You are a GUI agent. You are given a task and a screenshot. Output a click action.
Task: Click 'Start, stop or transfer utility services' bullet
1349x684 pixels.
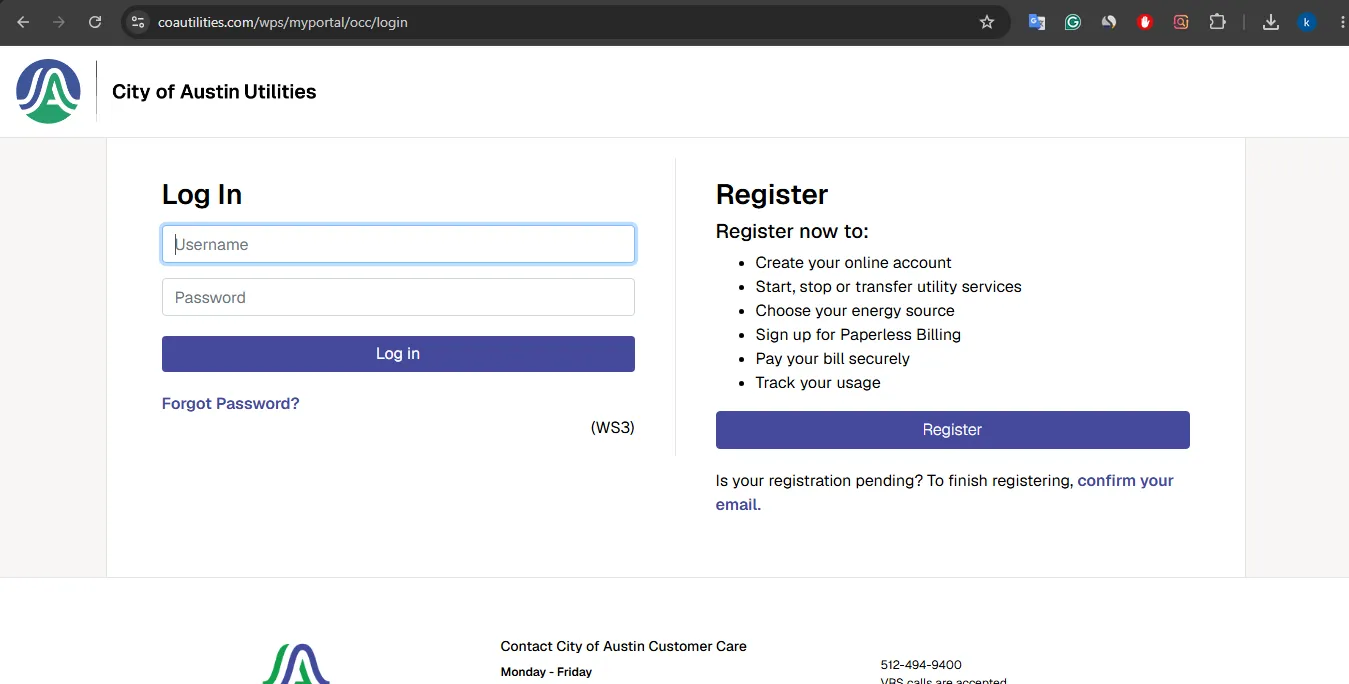click(888, 287)
